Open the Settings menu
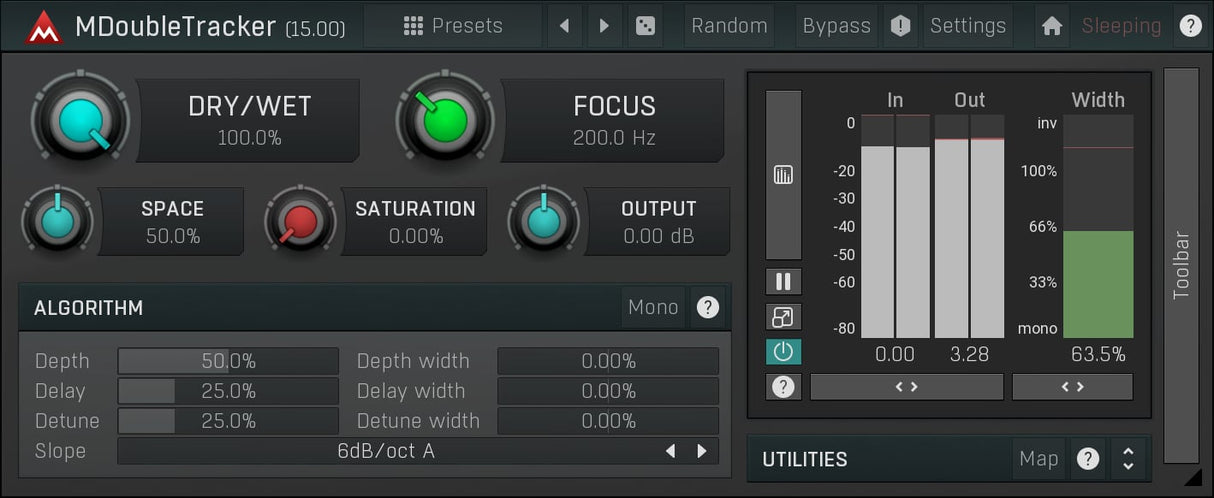This screenshot has height=498, width=1214. coord(967,26)
